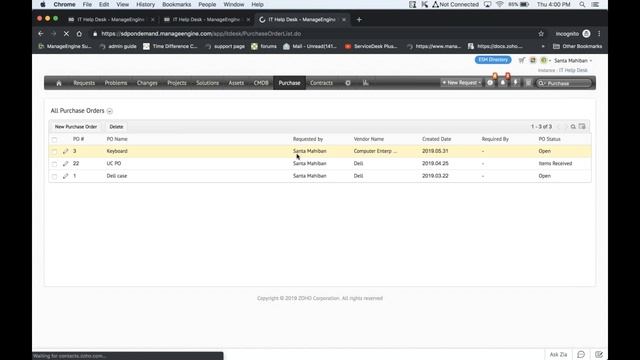Open the Contracts tab

coord(321,83)
